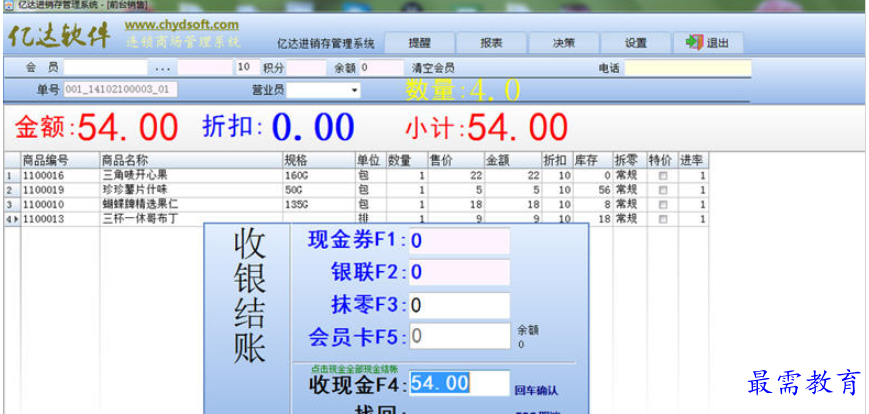Click product name 蝴蝶牌精选果仁
869x414 pixels.
[140, 205]
